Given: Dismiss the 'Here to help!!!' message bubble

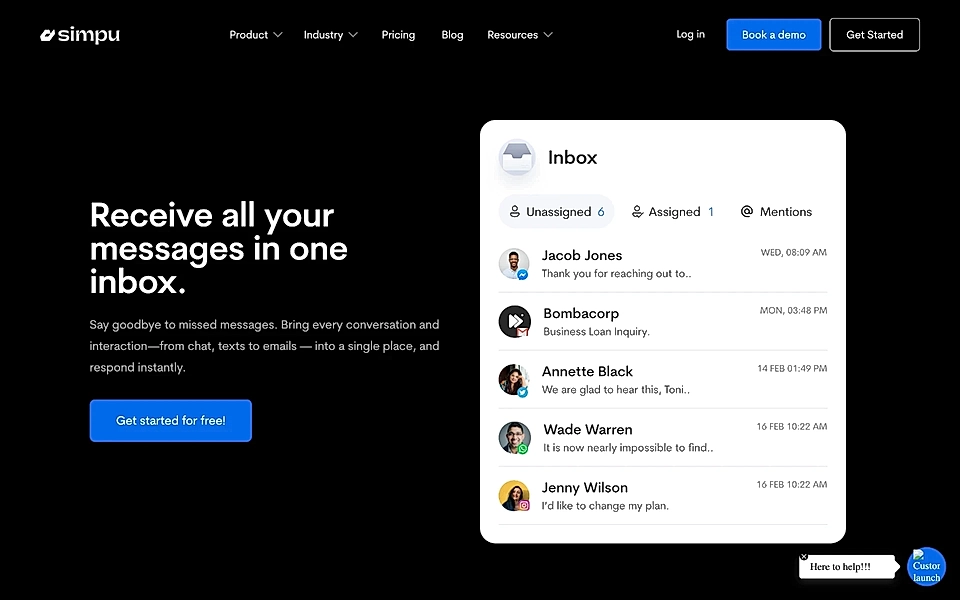Looking at the screenshot, I should pos(803,555).
